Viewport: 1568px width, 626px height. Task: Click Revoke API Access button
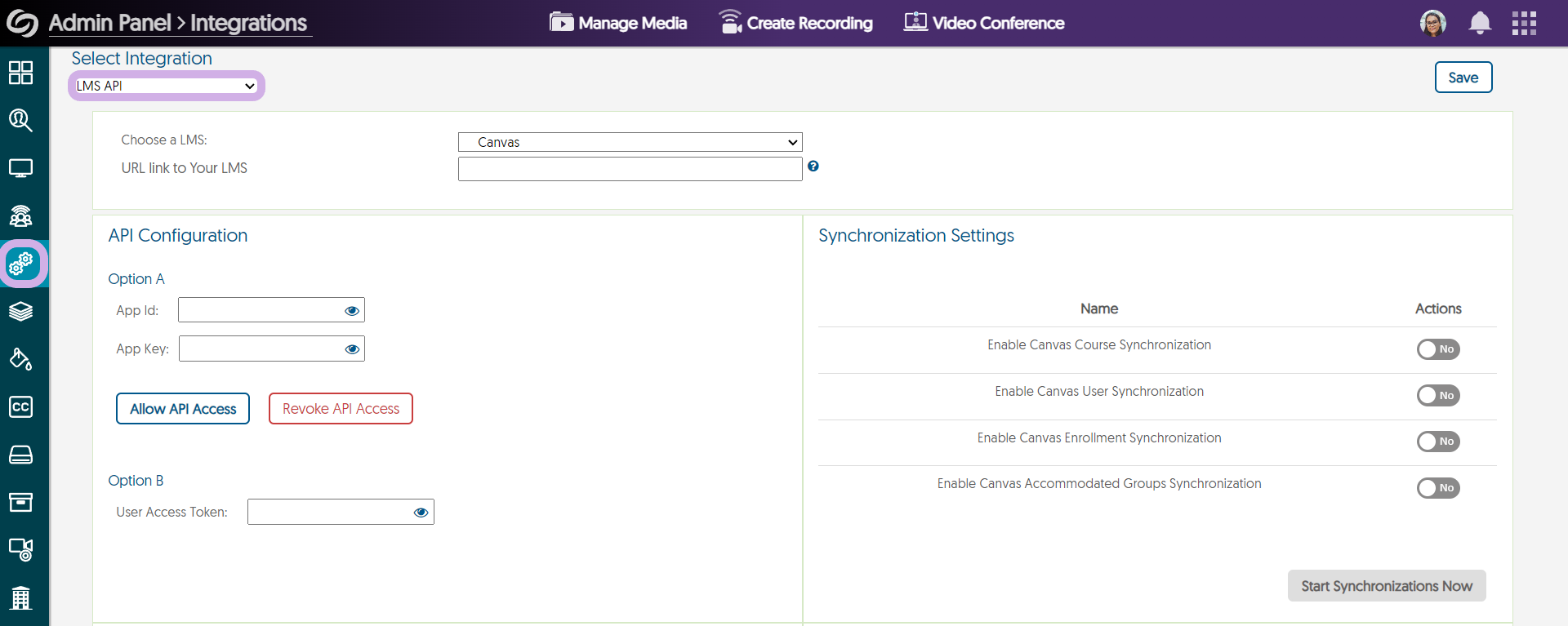341,409
